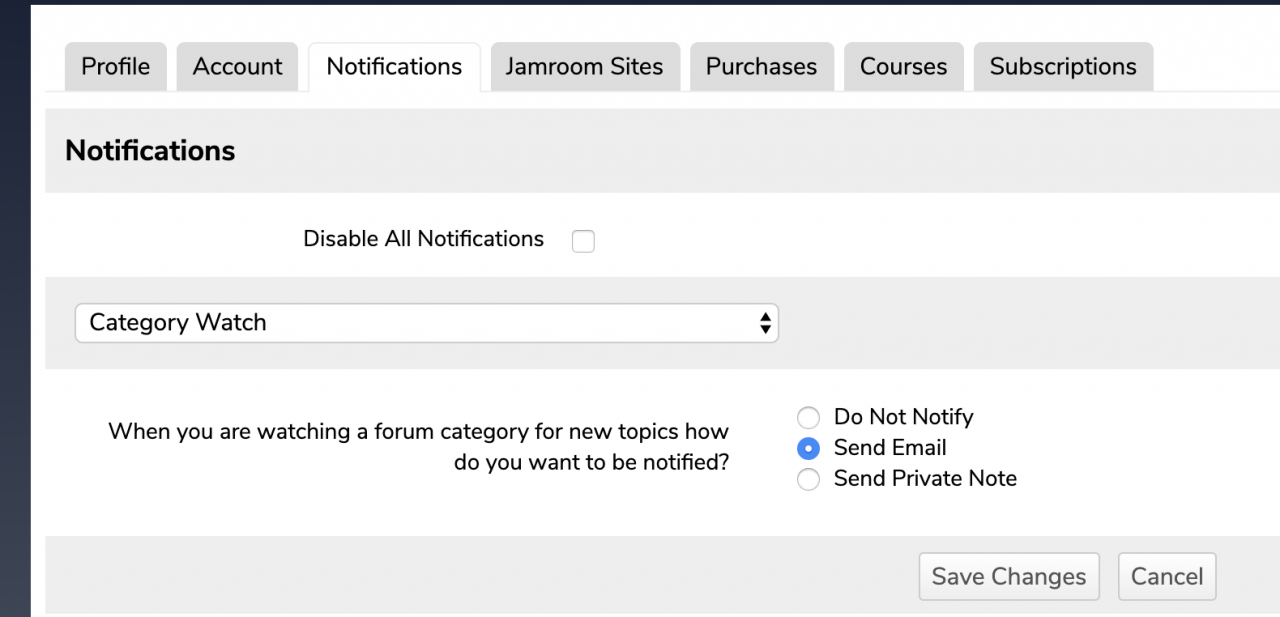Click the 'Disable All Notifications' label text
The height and width of the screenshot is (617, 1280).
point(423,239)
